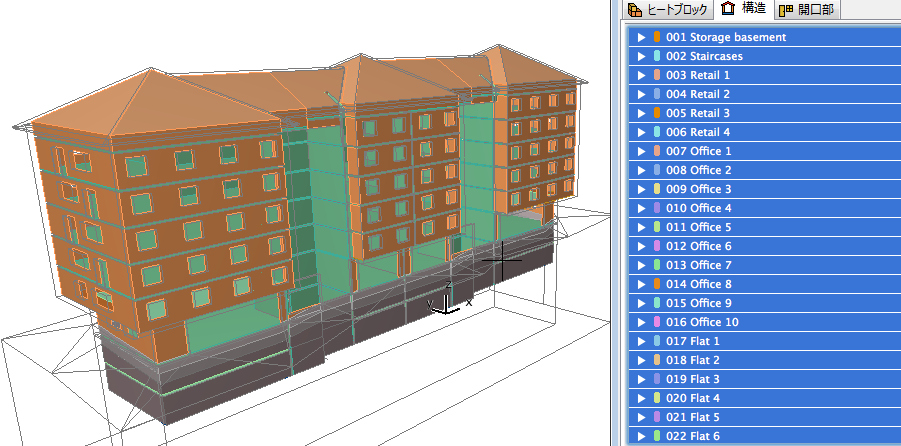Select the 構造 tab

(744, 9)
